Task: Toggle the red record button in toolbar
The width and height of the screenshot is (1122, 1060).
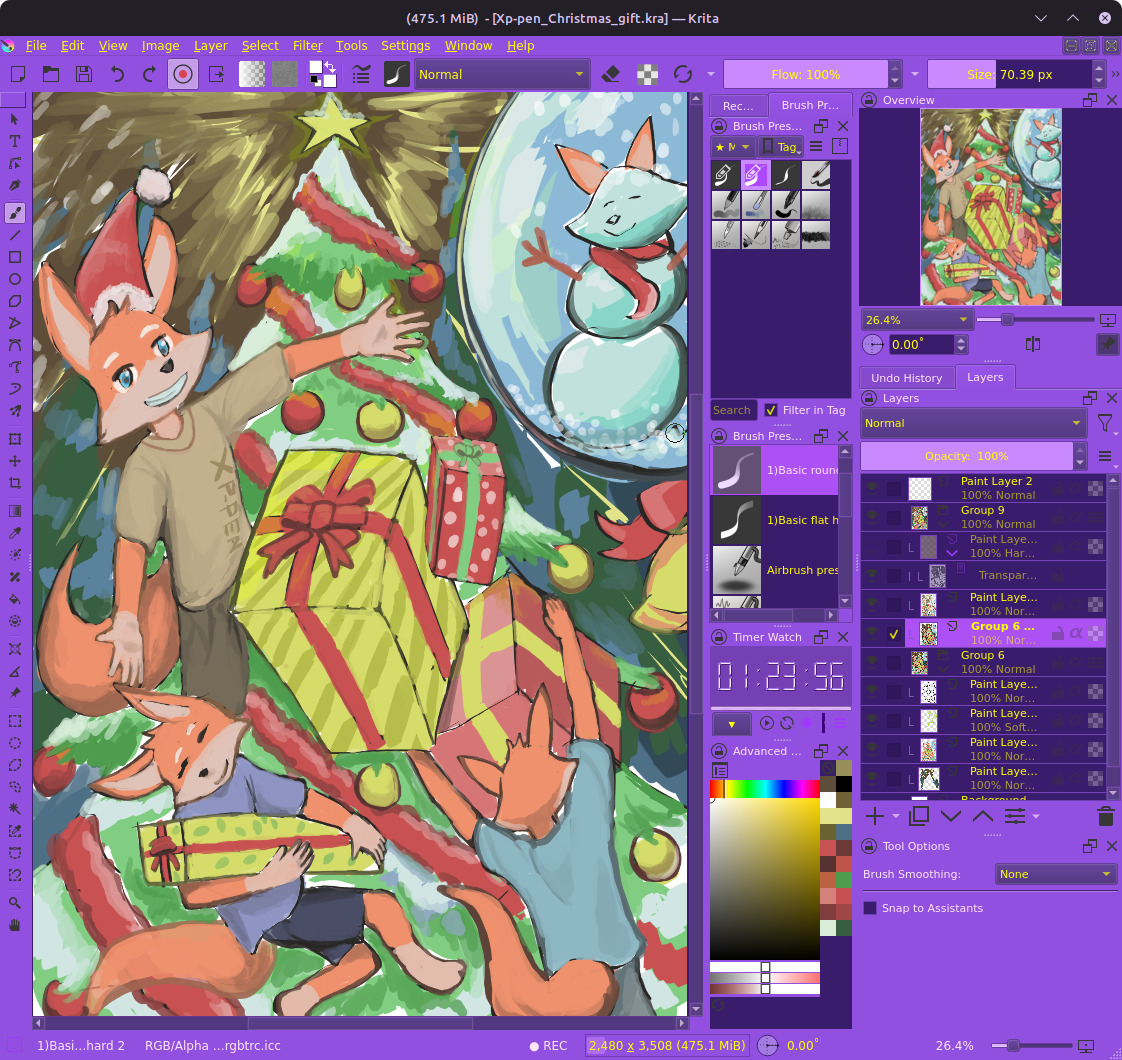Action: pyautogui.click(x=182, y=74)
